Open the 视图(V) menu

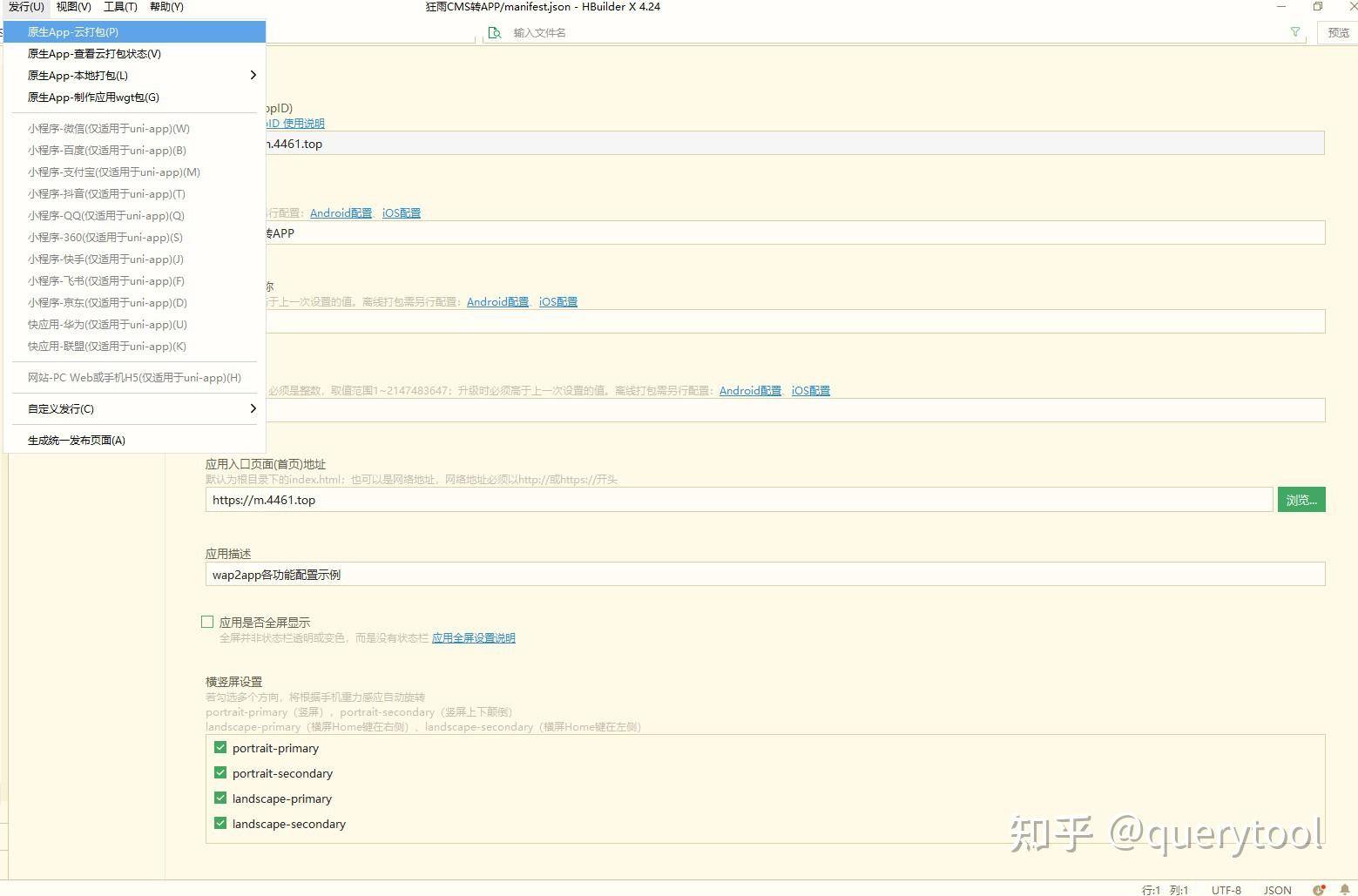point(73,7)
